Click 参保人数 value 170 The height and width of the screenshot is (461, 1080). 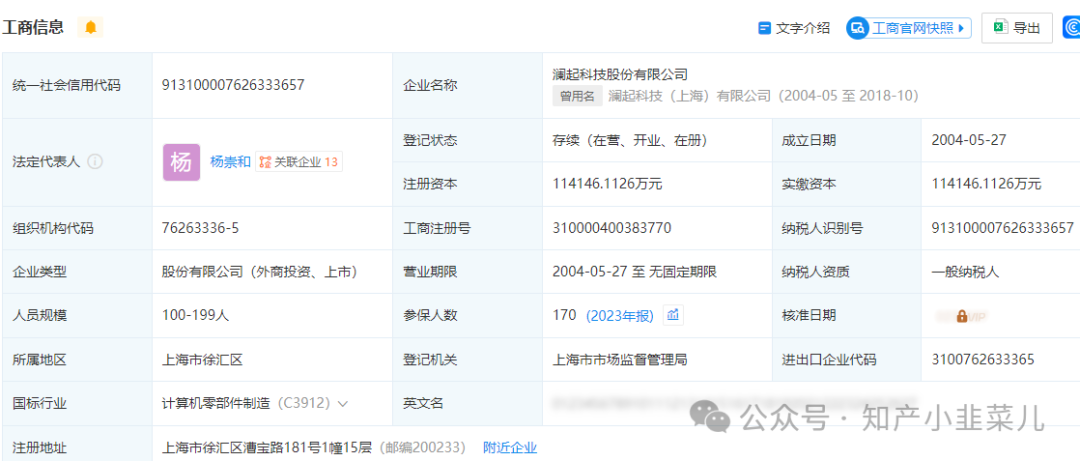point(564,315)
